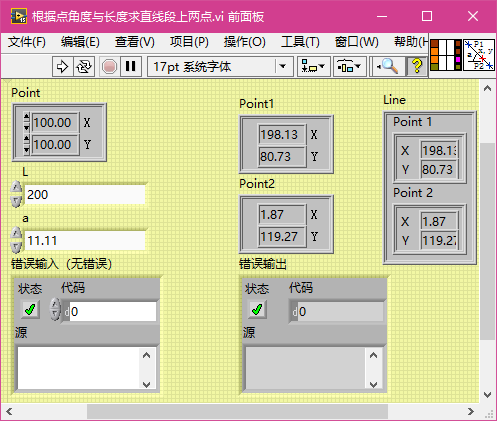Click the Run arrow button
This screenshot has height=421, width=497.
coord(62,67)
